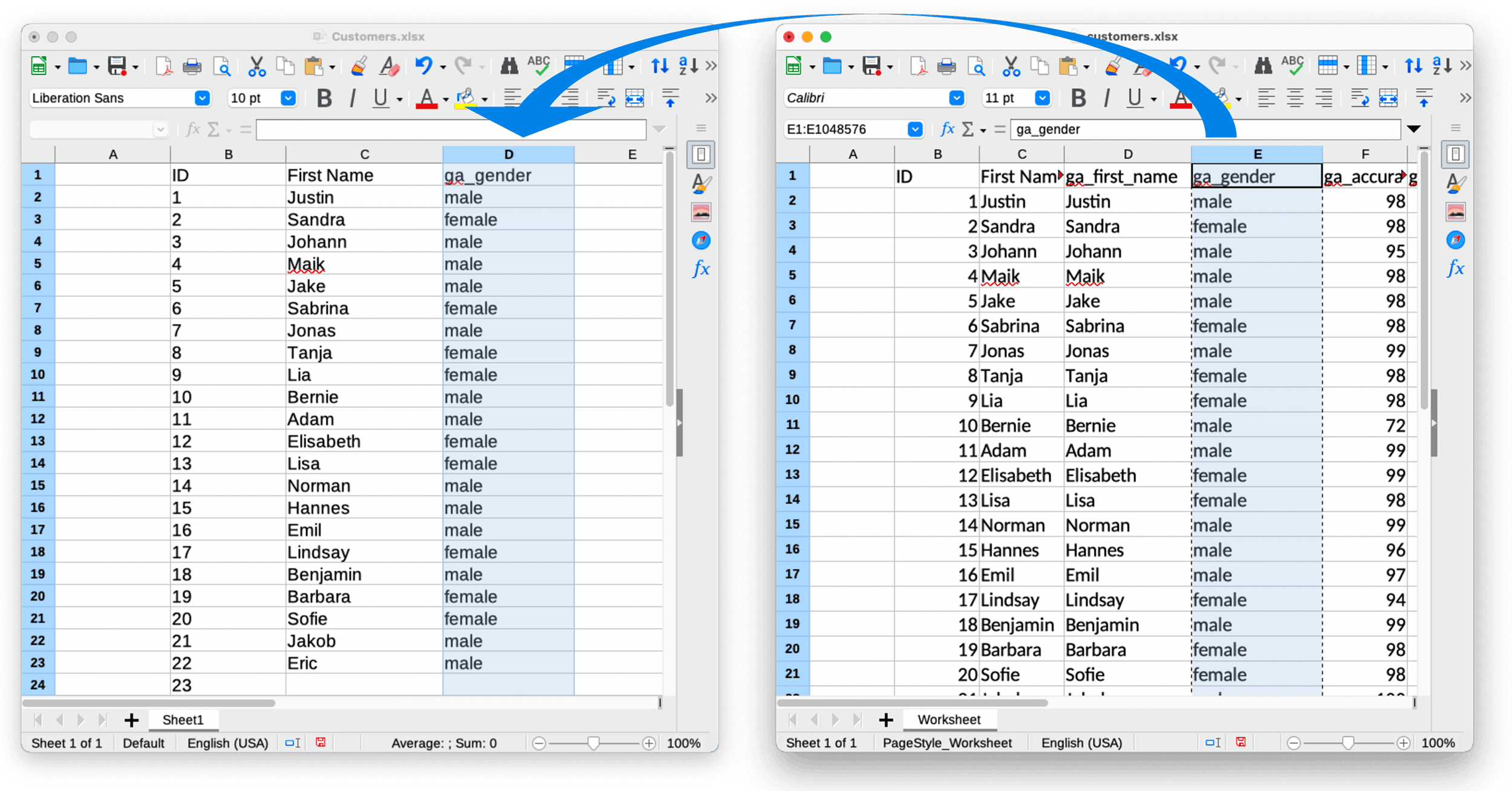Click Export as PDF icon in left window
The height and width of the screenshot is (791, 1512).
(x=163, y=66)
